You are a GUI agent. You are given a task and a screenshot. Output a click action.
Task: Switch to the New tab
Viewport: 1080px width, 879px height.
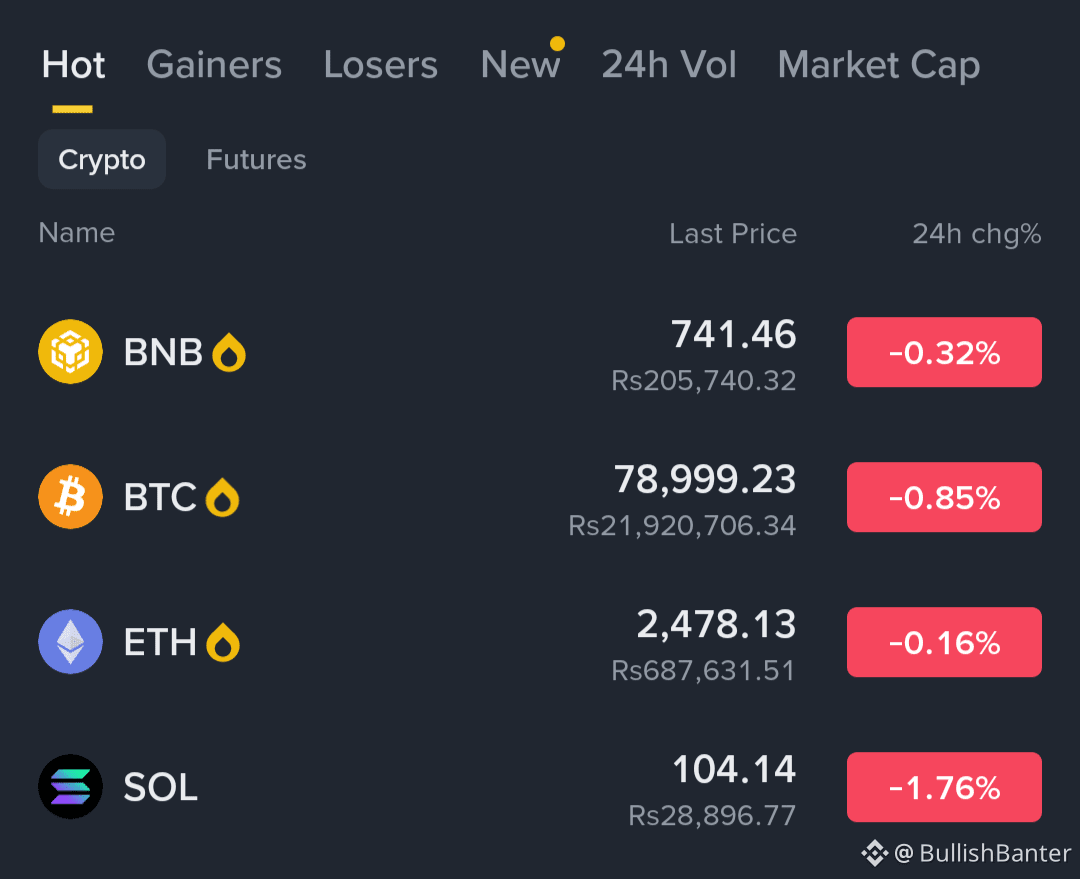tap(521, 65)
